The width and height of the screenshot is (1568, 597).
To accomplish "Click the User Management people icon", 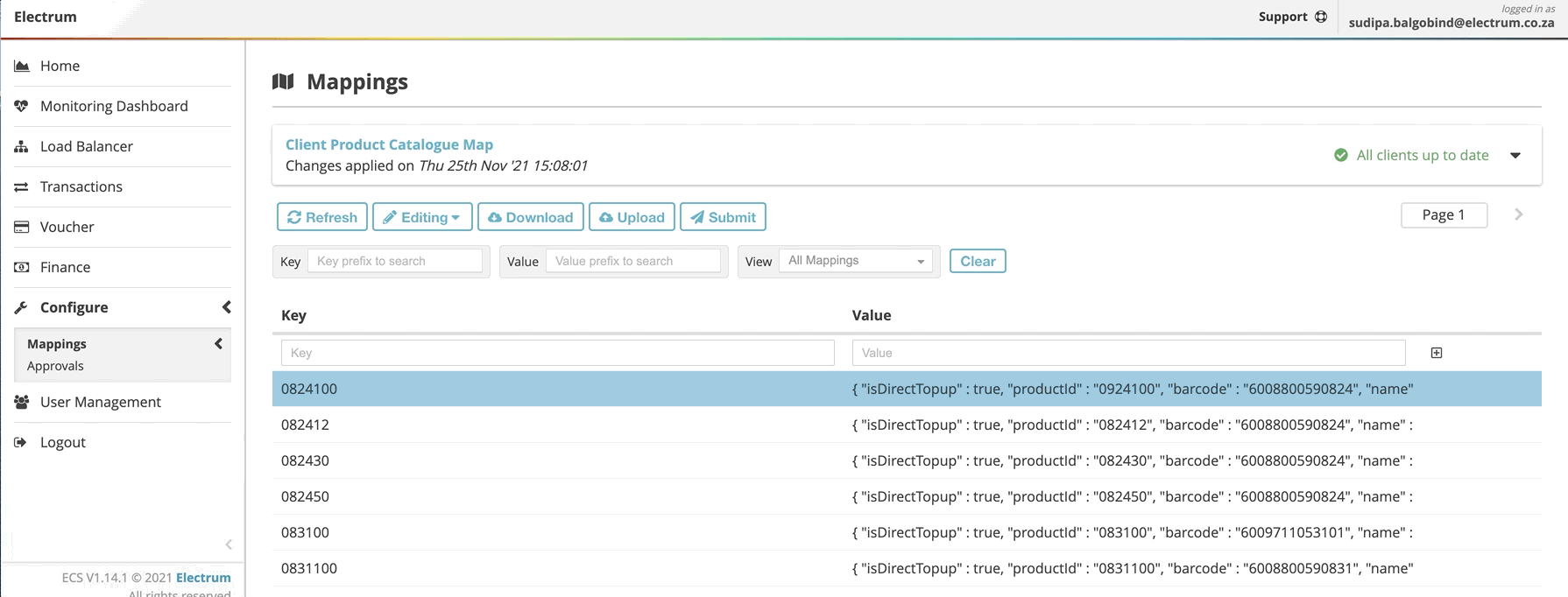I will coord(22,402).
